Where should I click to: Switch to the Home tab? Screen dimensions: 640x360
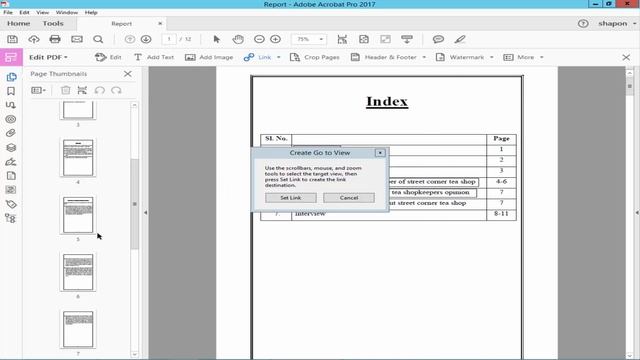tap(18, 24)
